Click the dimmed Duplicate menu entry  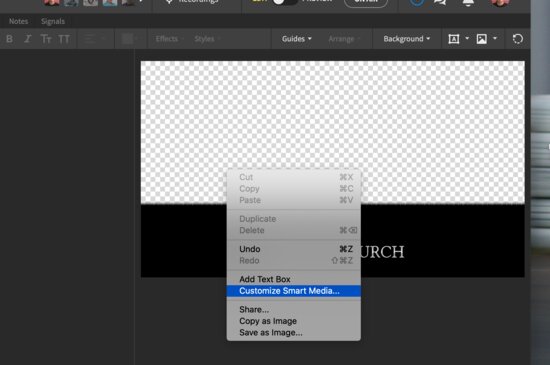tap(294, 219)
